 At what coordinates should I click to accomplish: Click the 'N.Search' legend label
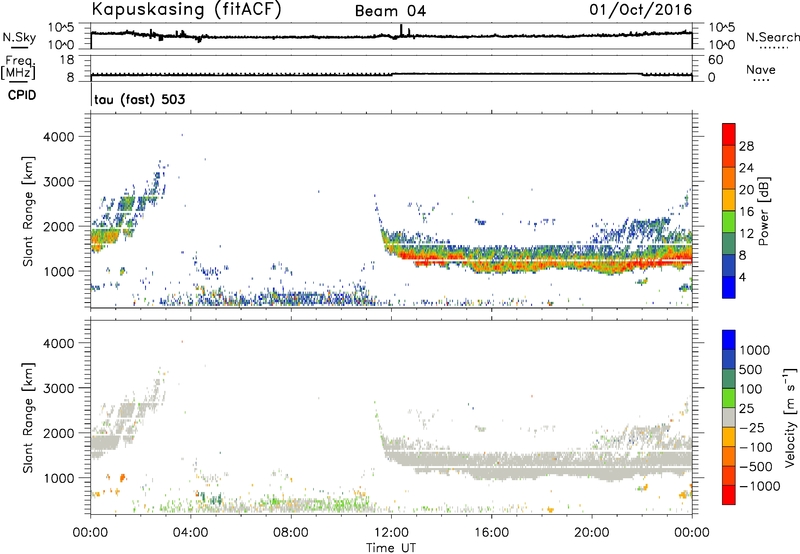[772, 37]
